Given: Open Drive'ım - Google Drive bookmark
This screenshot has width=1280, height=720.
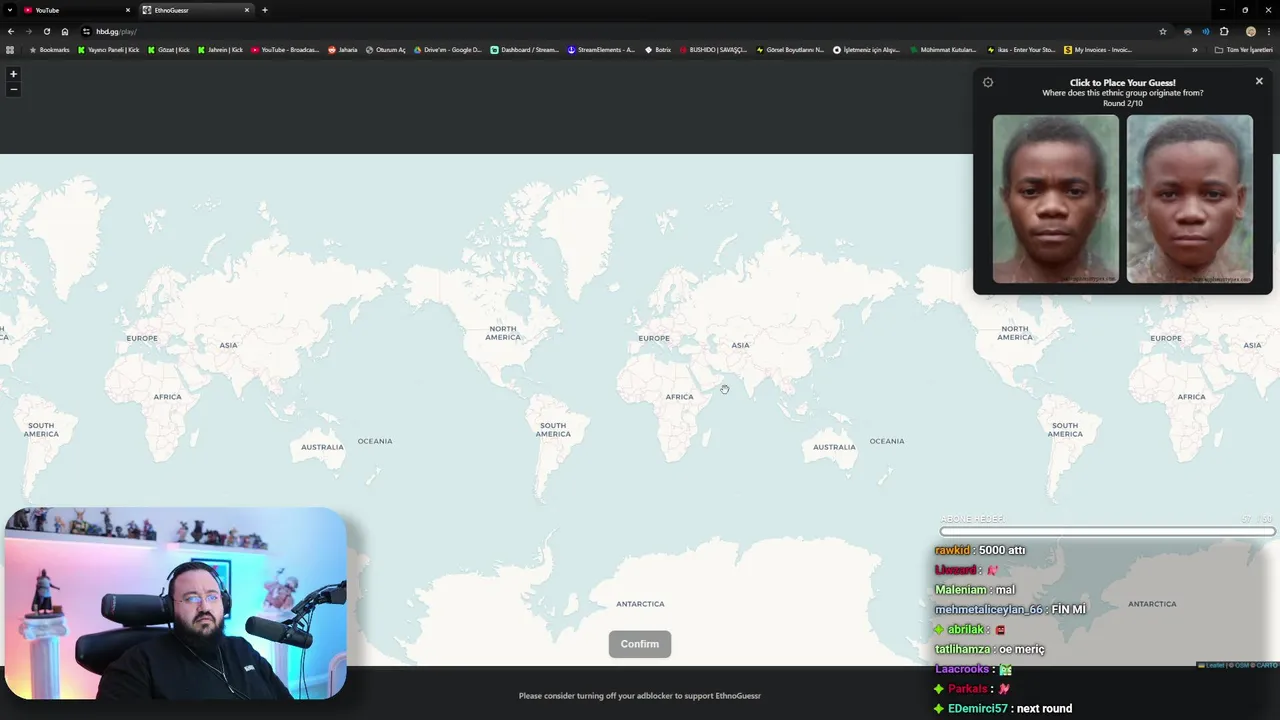Looking at the screenshot, I should click(447, 49).
